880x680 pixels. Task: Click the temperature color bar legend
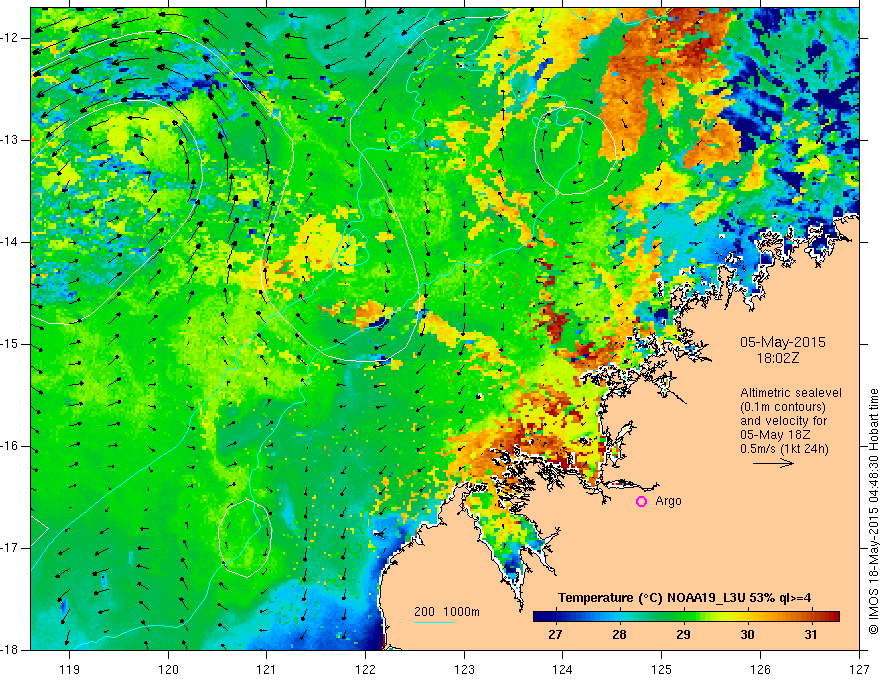click(686, 617)
